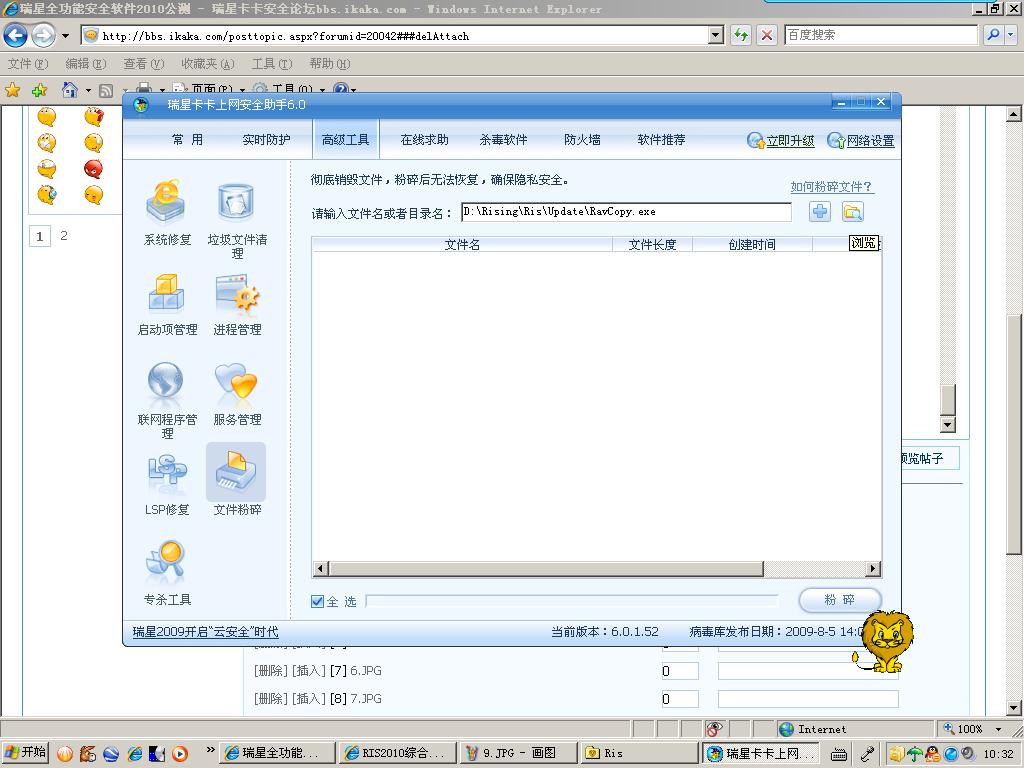Click the [插入] link for 7.JPG
Image resolution: width=1024 pixels, height=768 pixels.
(308, 699)
